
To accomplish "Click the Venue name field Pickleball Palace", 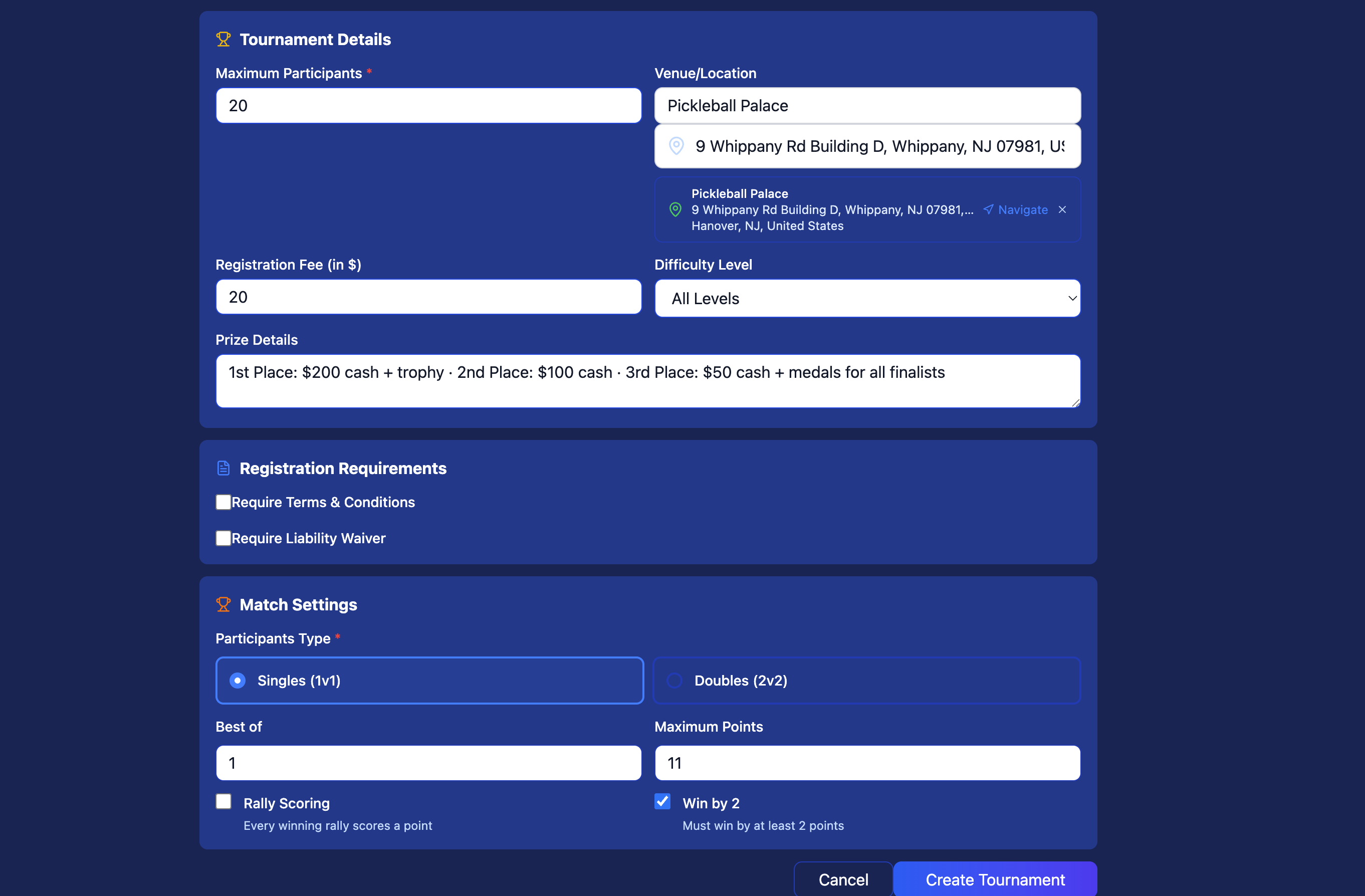I will 867,106.
